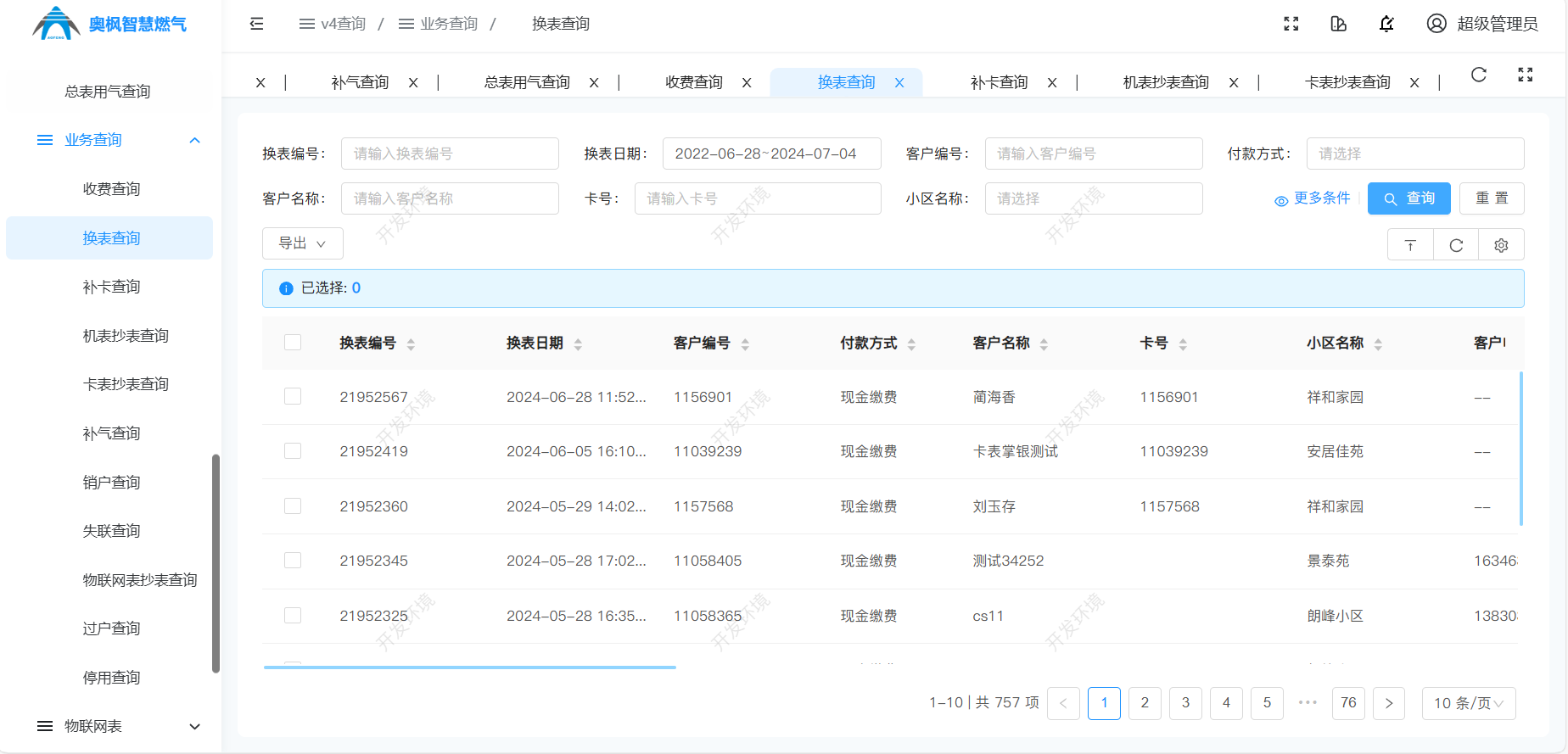Open the 付款方式 dropdown
The width and height of the screenshot is (1568, 754).
(1415, 154)
